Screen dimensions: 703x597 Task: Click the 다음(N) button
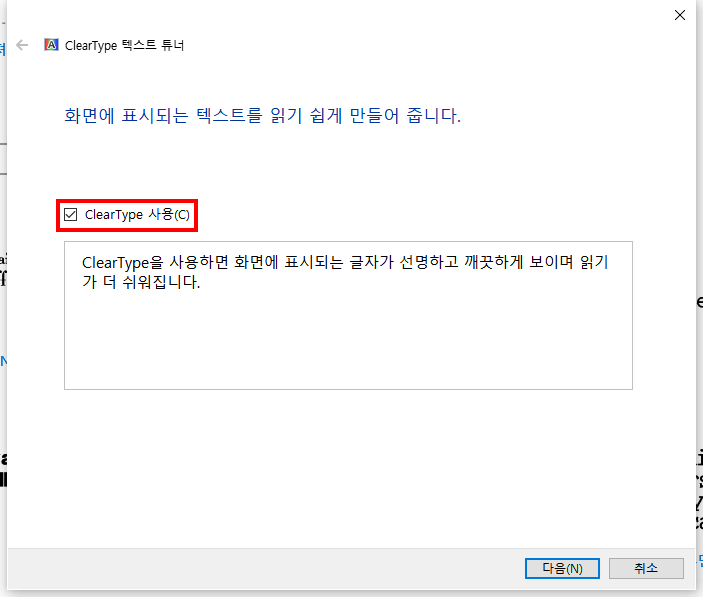pyautogui.click(x=562, y=568)
